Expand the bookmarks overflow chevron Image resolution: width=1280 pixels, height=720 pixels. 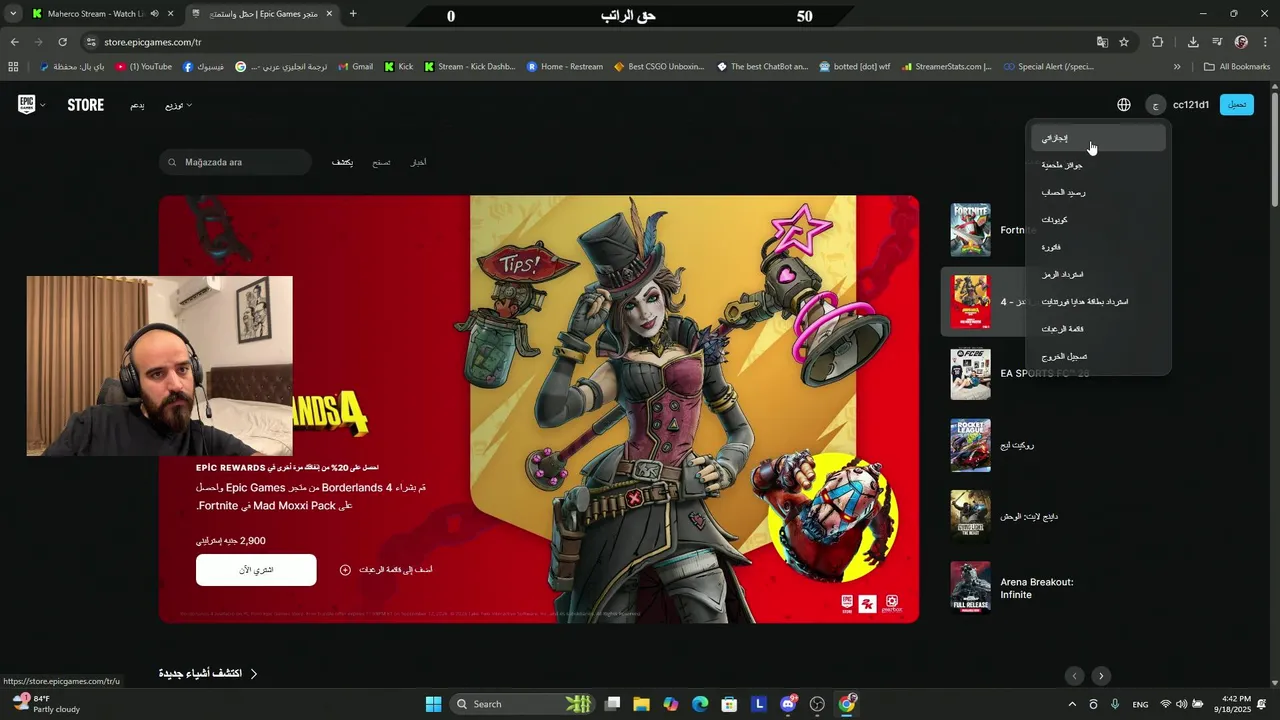click(1177, 67)
